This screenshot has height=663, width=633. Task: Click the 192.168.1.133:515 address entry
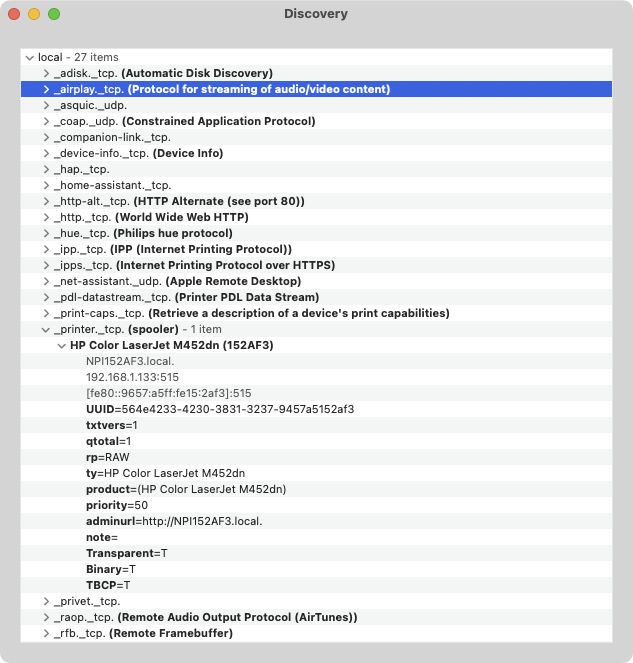[x=132, y=377]
